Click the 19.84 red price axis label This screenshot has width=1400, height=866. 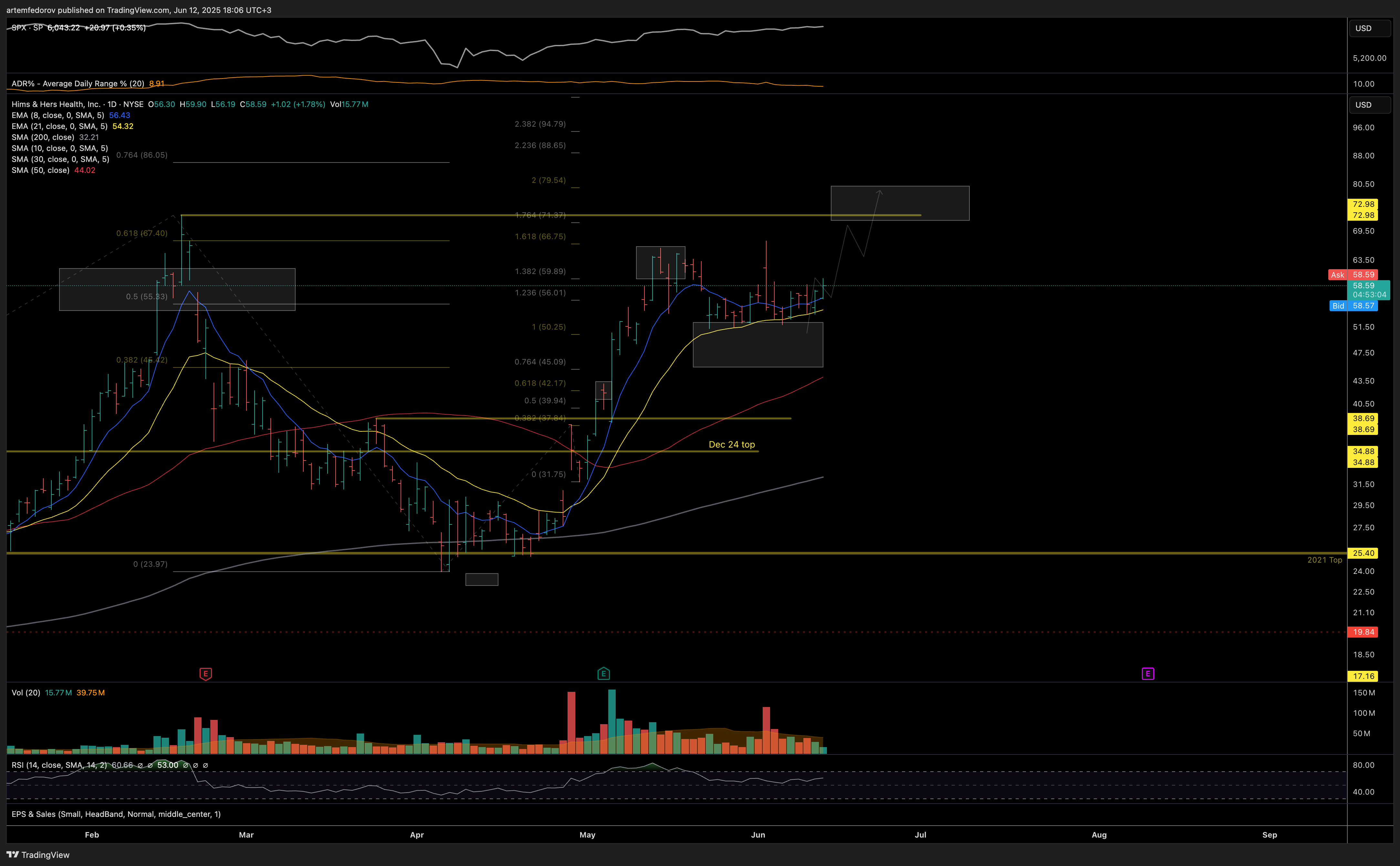[1363, 632]
